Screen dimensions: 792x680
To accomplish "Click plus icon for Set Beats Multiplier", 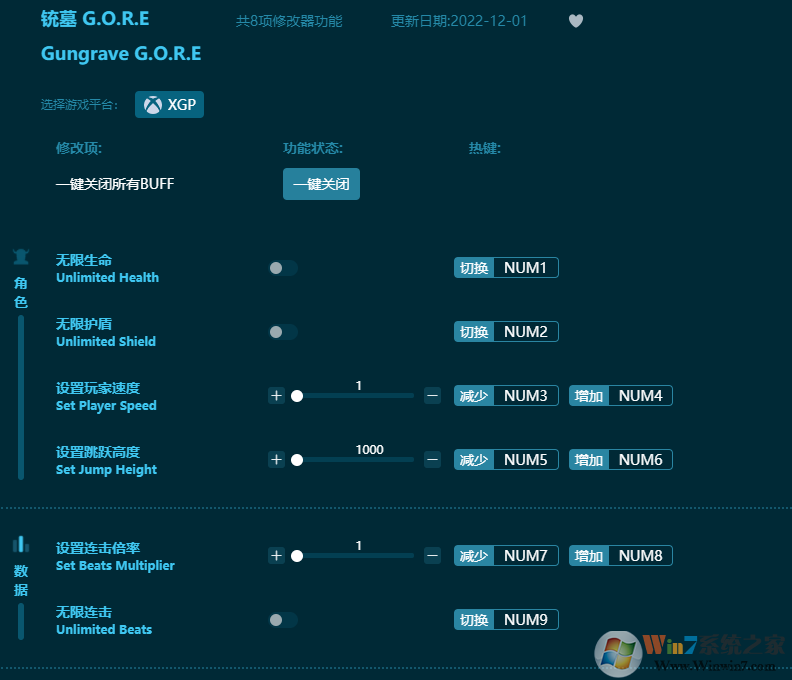I will tap(276, 556).
